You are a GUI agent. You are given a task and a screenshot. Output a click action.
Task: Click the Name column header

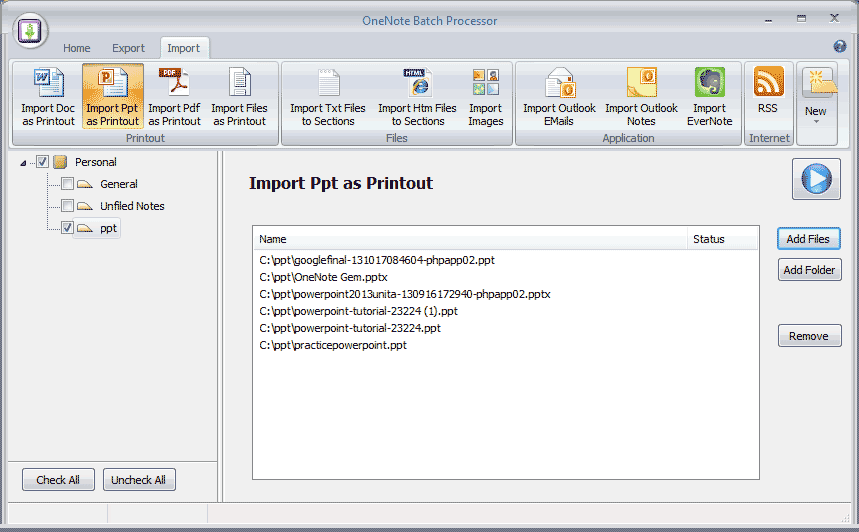471,239
